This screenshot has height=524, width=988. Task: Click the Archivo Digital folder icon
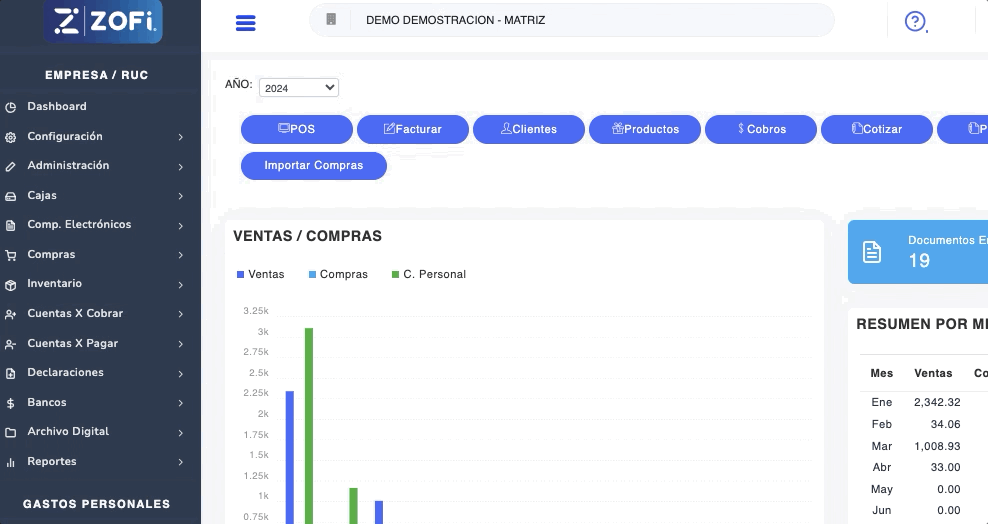point(10,433)
